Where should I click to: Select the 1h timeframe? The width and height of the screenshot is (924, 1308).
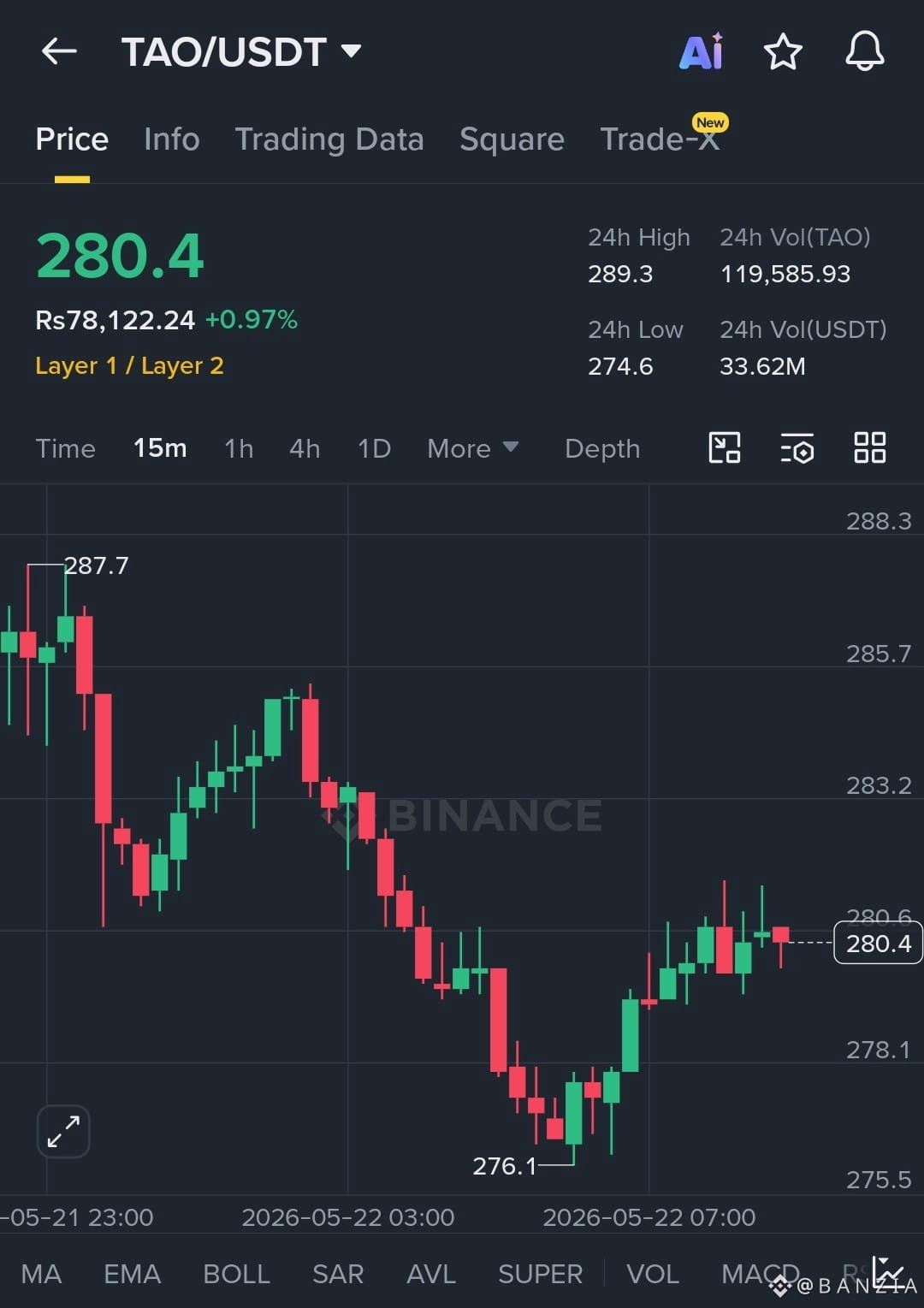point(239,448)
